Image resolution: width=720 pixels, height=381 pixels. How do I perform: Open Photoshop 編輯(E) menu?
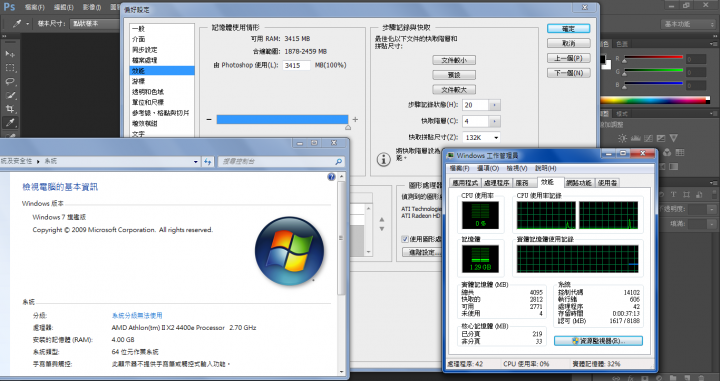tap(63, 7)
